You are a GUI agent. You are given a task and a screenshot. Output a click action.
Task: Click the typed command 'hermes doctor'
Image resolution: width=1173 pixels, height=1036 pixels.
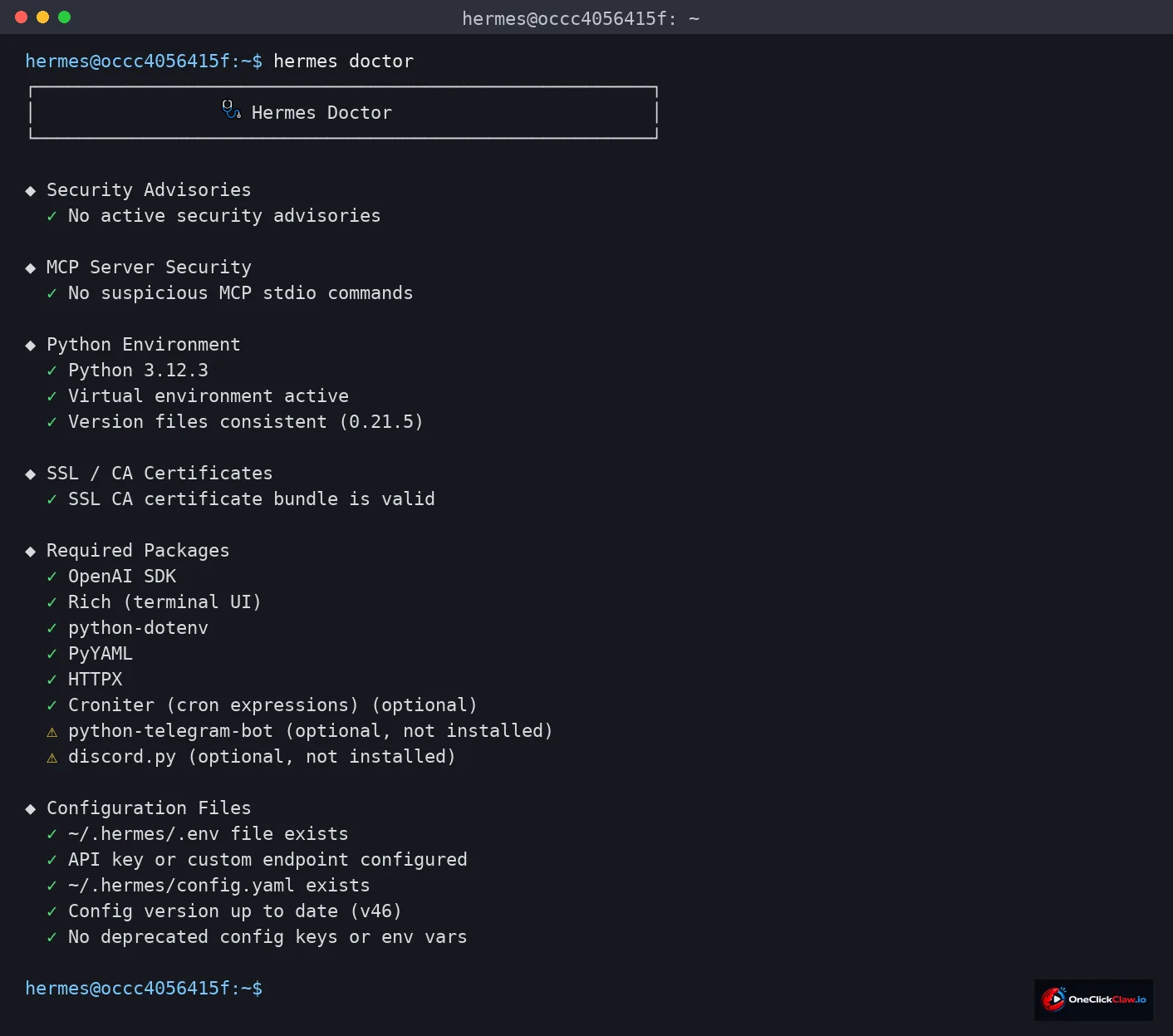[x=343, y=61]
